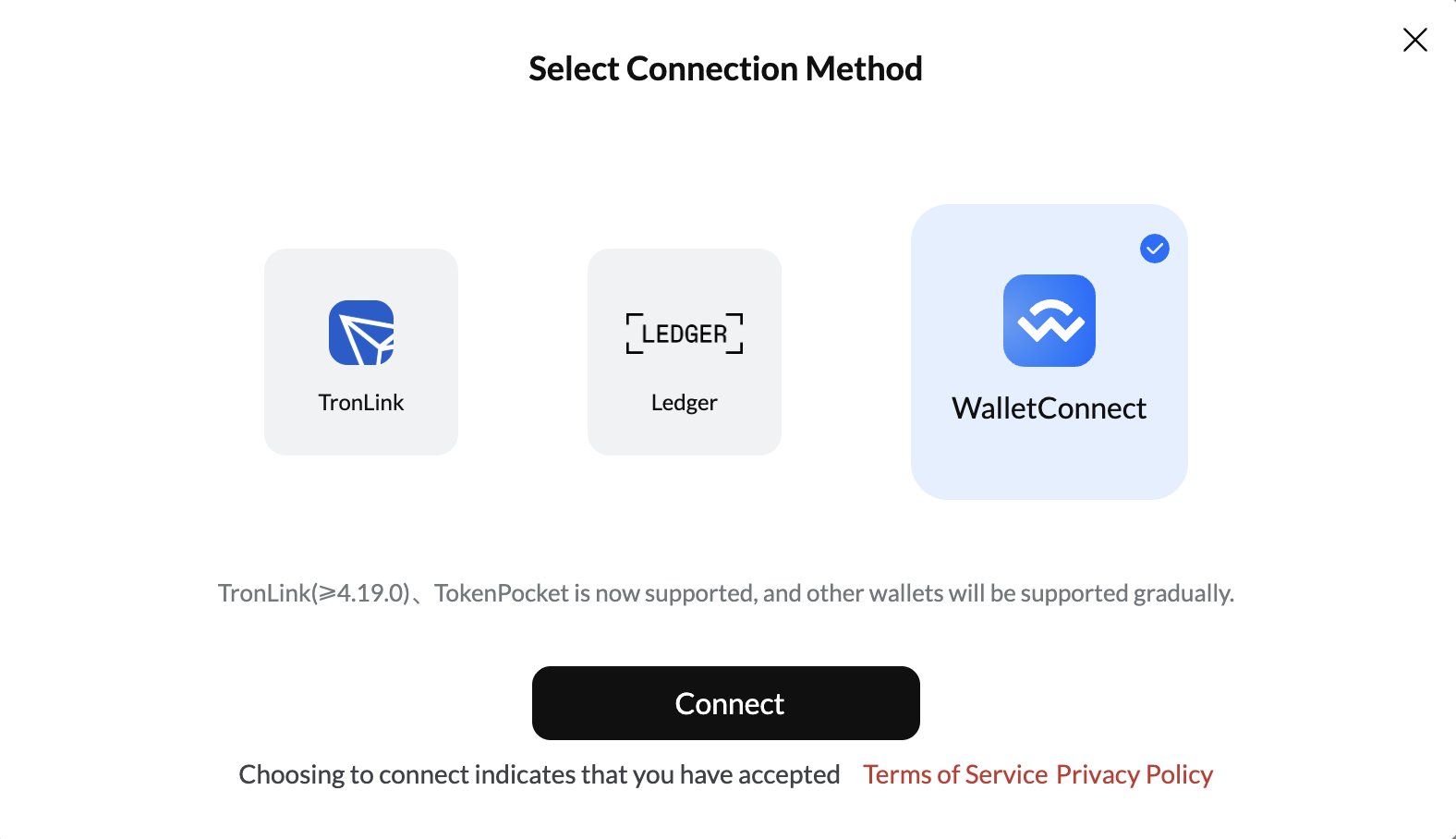The width and height of the screenshot is (1456, 839).
Task: Click the WalletConnect text label
Action: (x=1049, y=408)
